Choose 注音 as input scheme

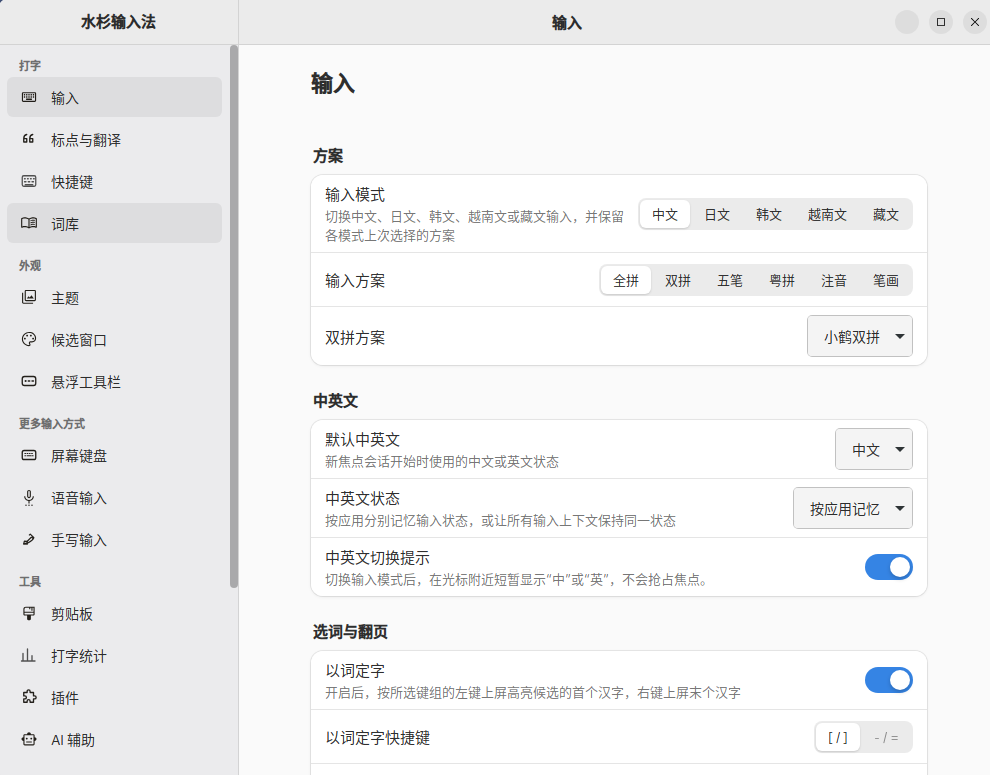pyautogui.click(x=833, y=280)
